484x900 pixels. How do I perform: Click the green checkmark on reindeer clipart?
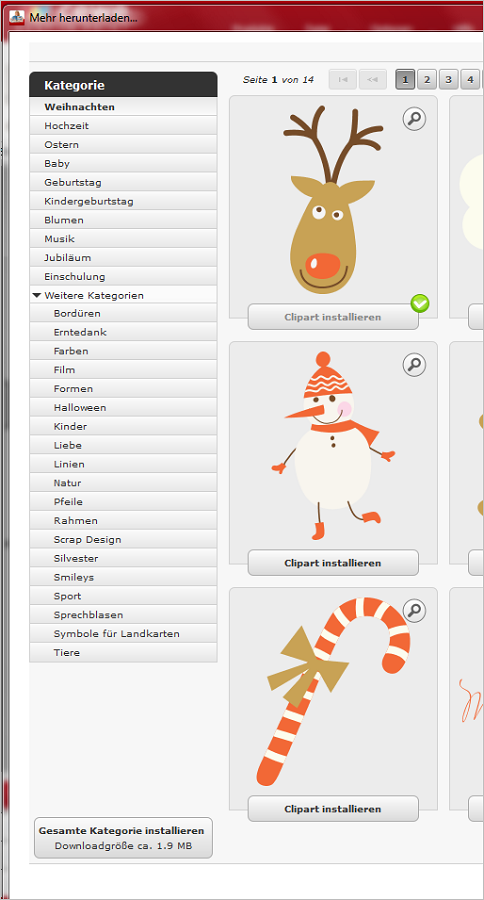420,304
